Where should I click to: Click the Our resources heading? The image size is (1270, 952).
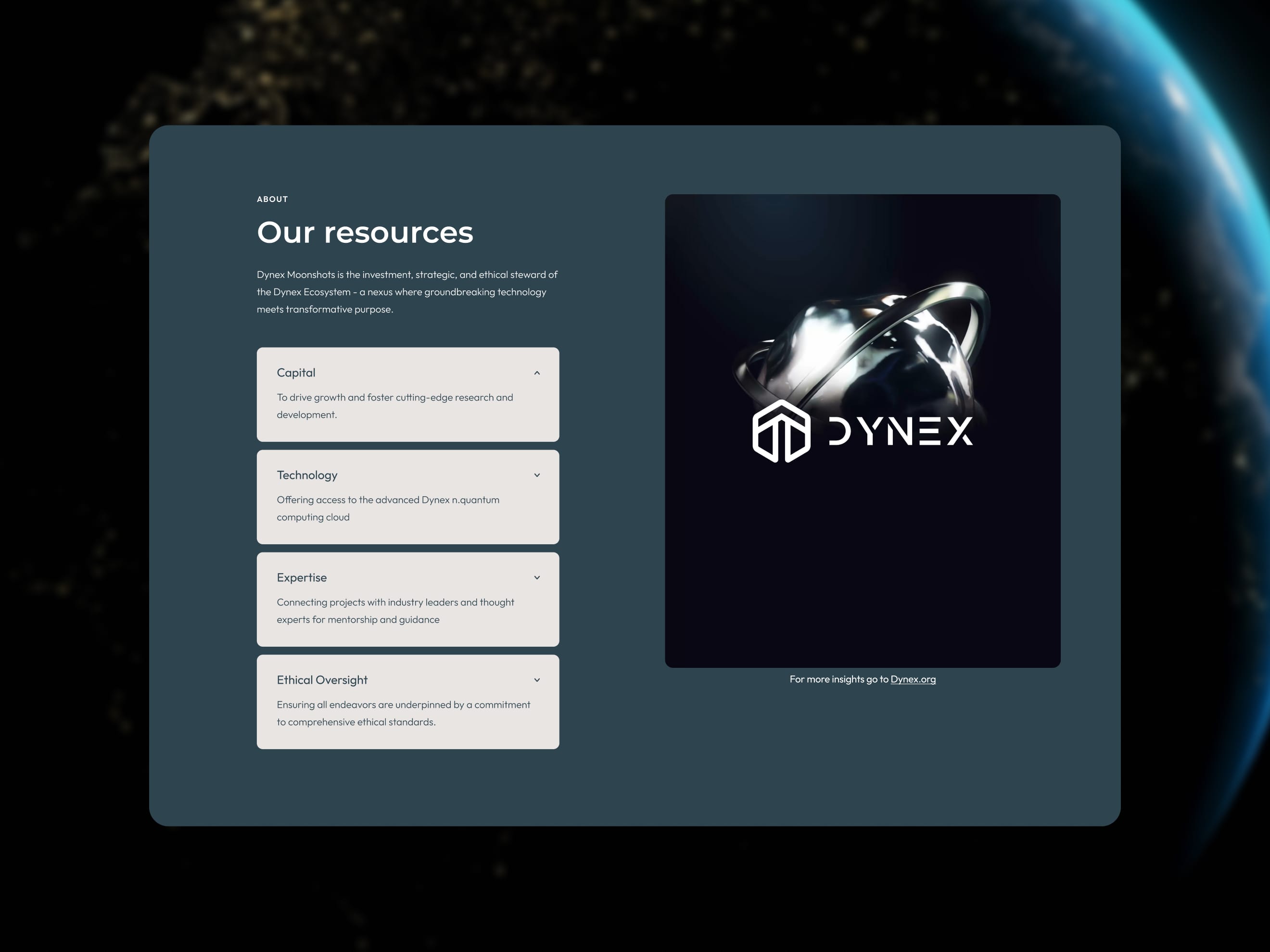pyautogui.click(x=365, y=232)
